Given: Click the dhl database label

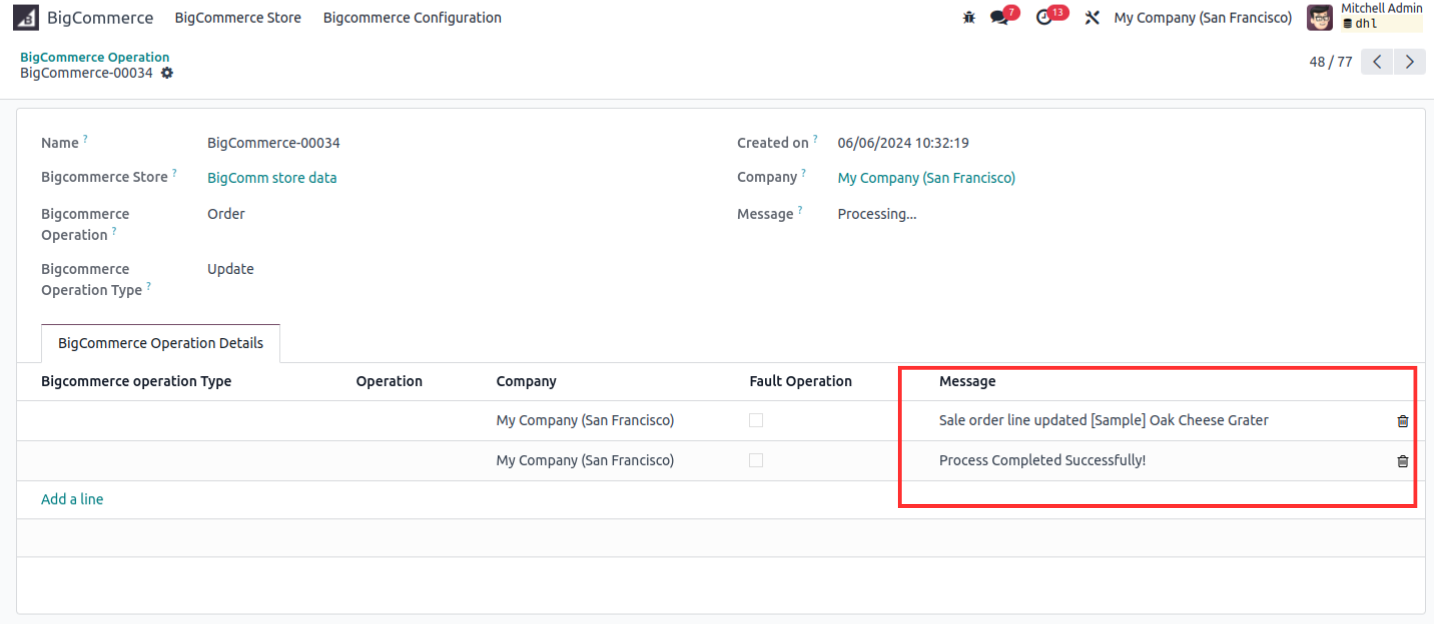Looking at the screenshot, I should [x=1366, y=24].
